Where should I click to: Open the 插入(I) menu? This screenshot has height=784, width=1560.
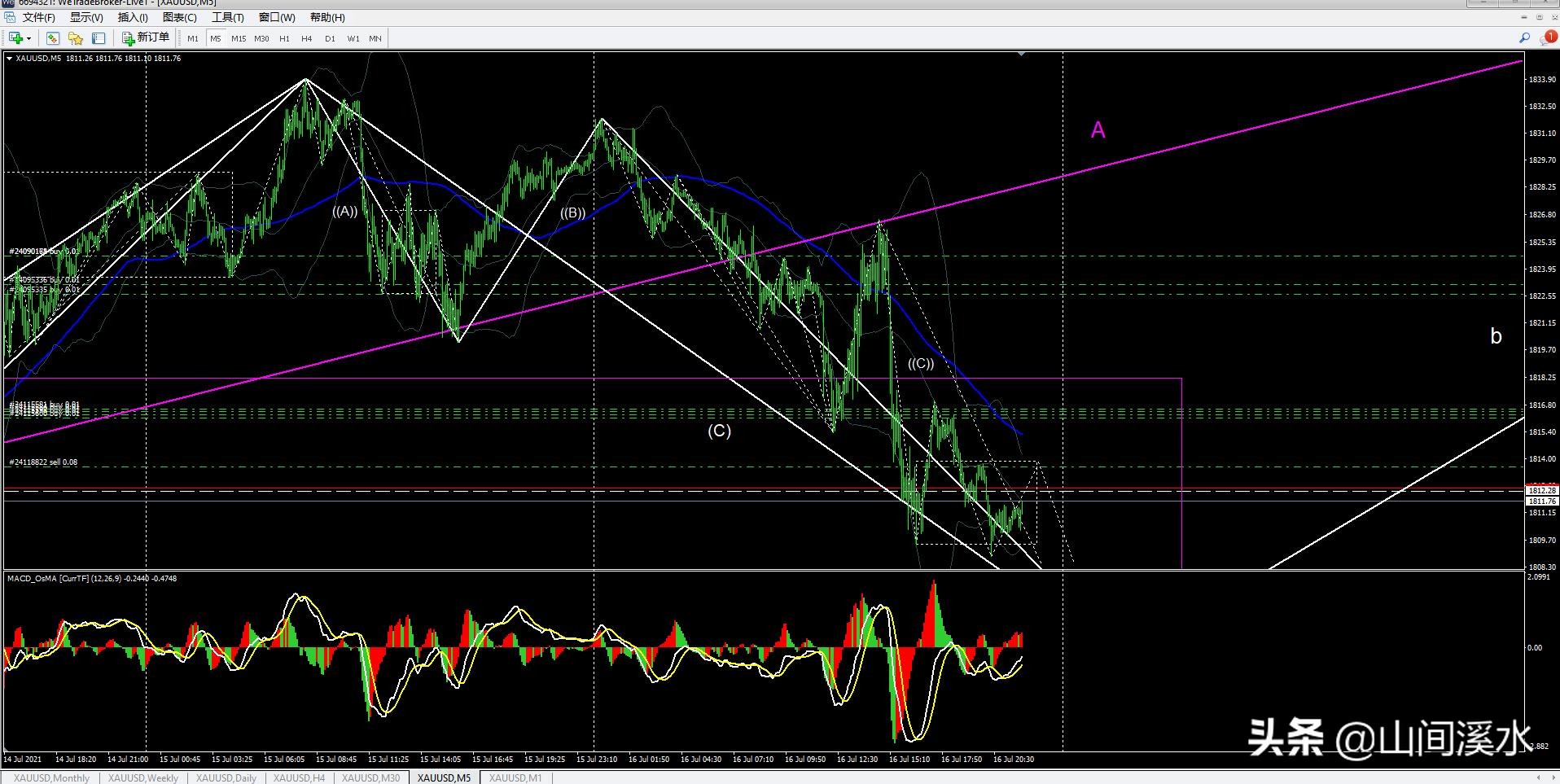(133, 17)
